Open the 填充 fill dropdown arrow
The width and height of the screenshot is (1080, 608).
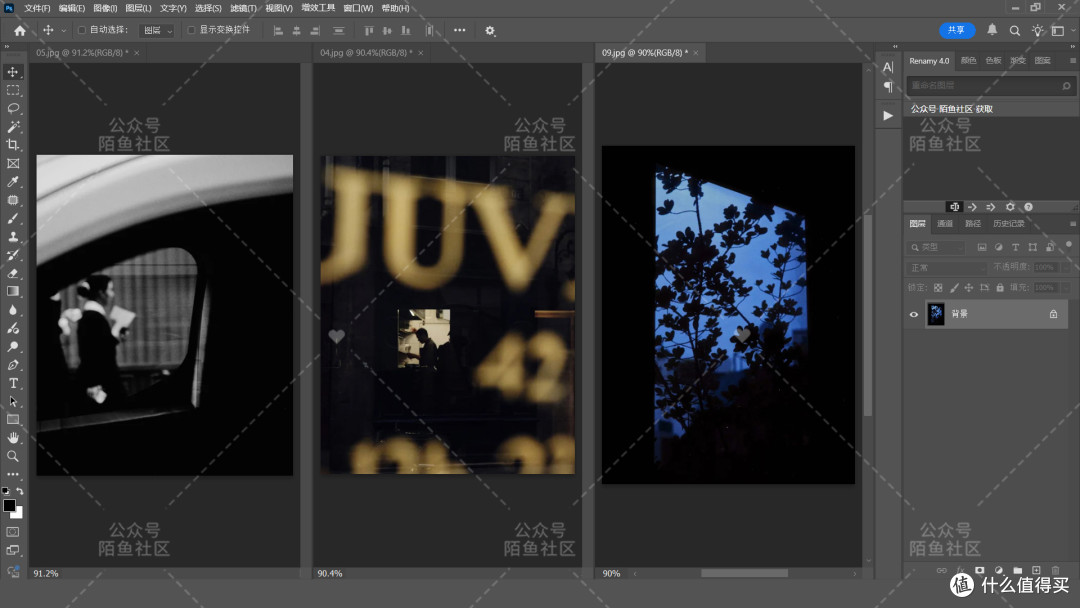click(x=1066, y=288)
